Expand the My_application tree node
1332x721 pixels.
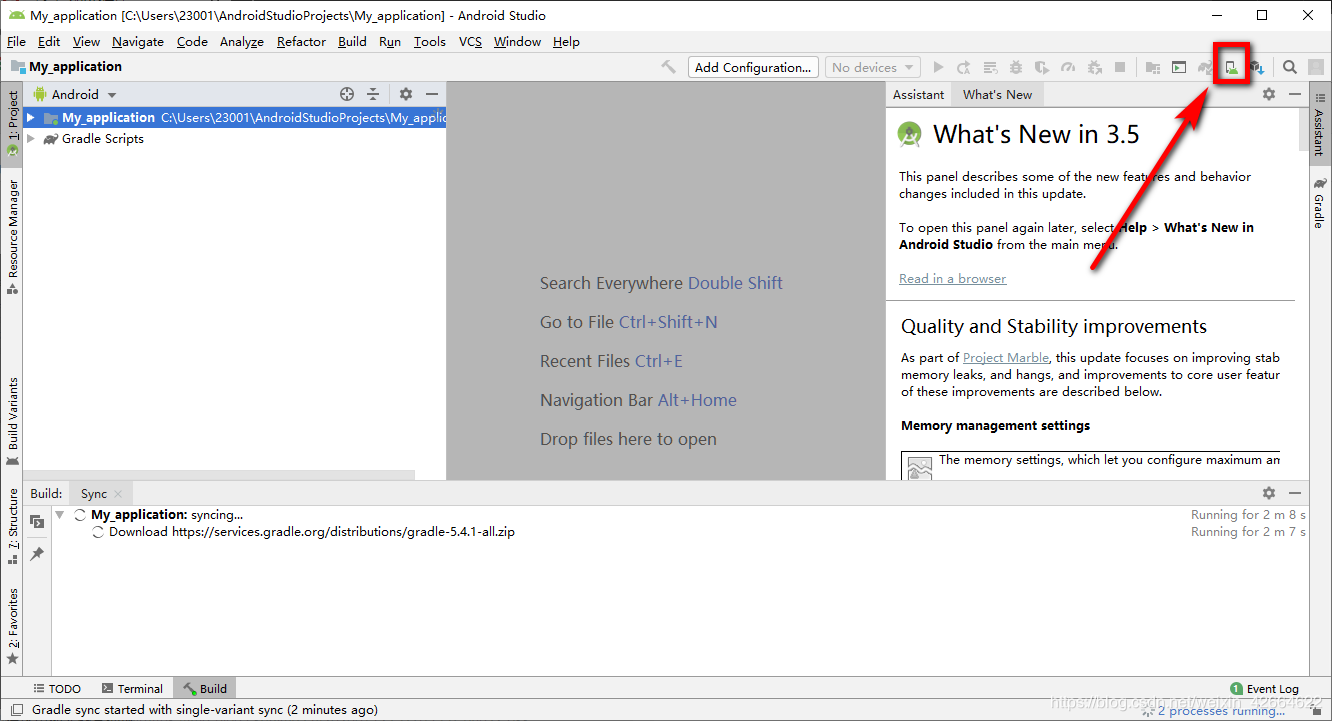31,117
